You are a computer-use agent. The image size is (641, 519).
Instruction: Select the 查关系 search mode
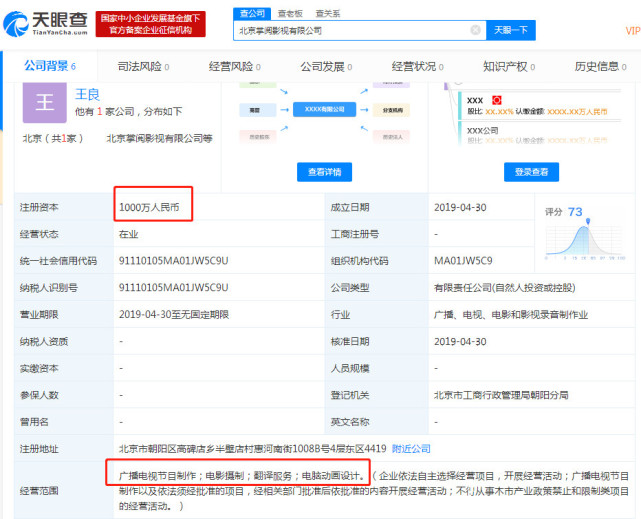point(328,13)
